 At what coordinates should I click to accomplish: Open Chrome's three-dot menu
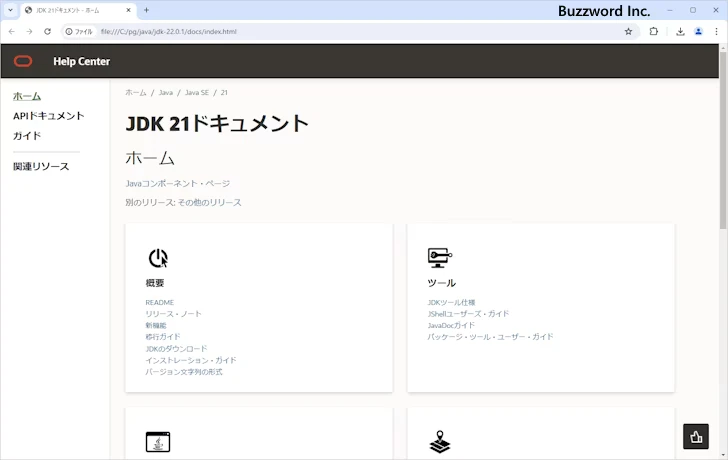[x=716, y=32]
